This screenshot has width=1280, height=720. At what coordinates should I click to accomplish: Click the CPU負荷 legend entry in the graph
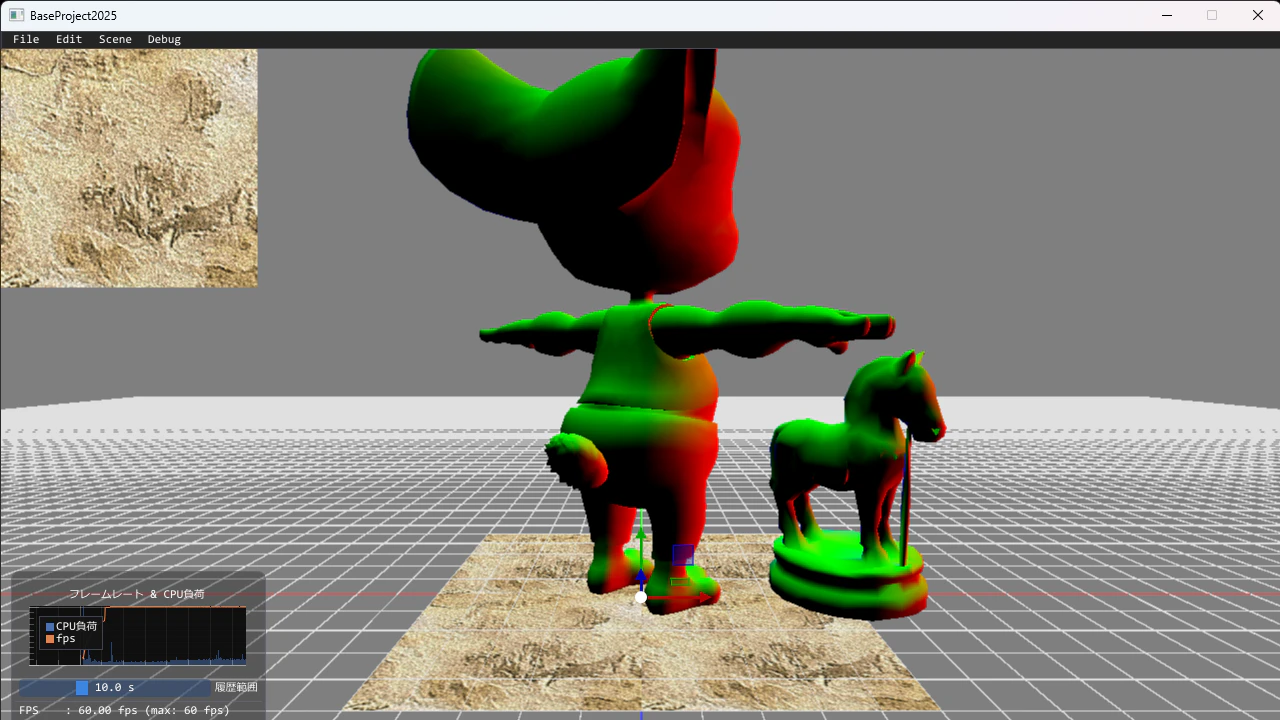coord(72,626)
